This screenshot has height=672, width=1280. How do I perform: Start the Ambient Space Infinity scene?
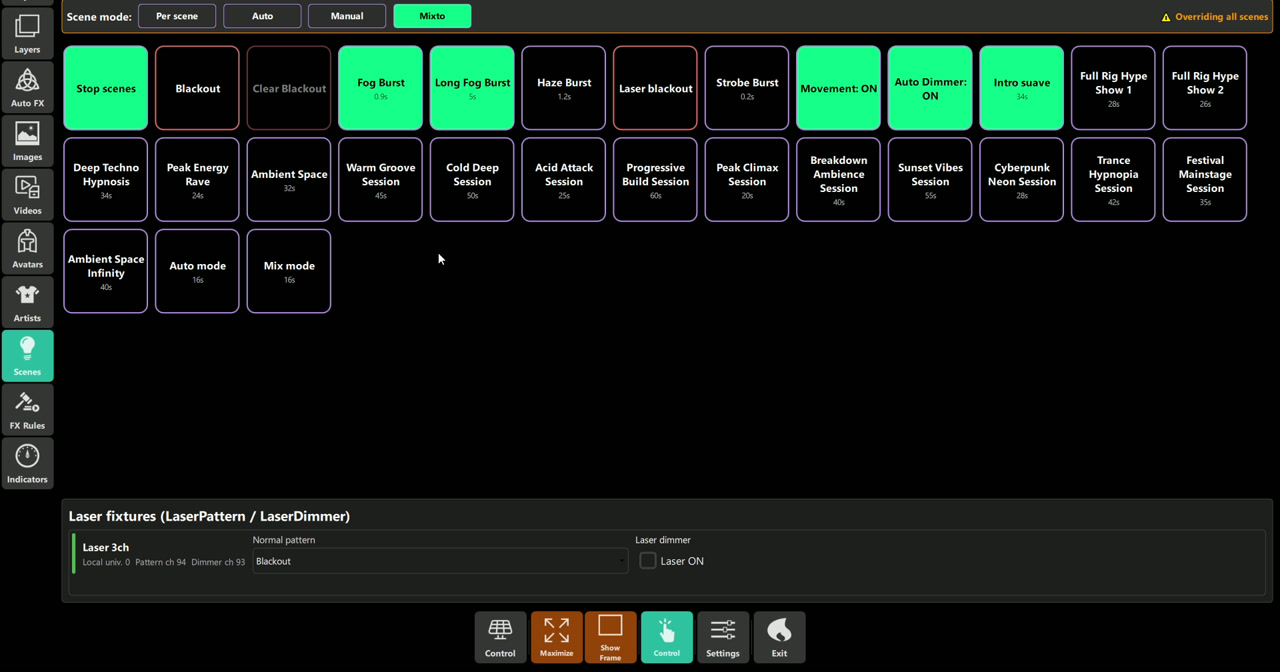coord(106,271)
